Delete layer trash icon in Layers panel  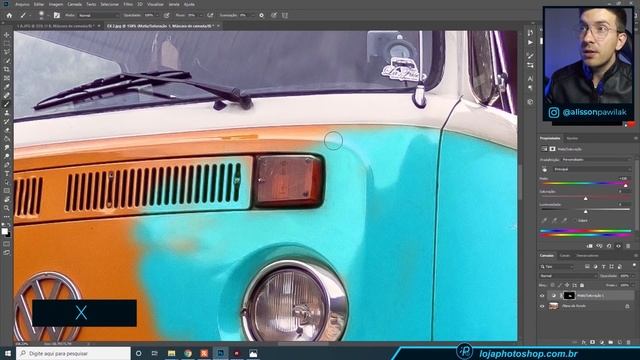pos(629,342)
